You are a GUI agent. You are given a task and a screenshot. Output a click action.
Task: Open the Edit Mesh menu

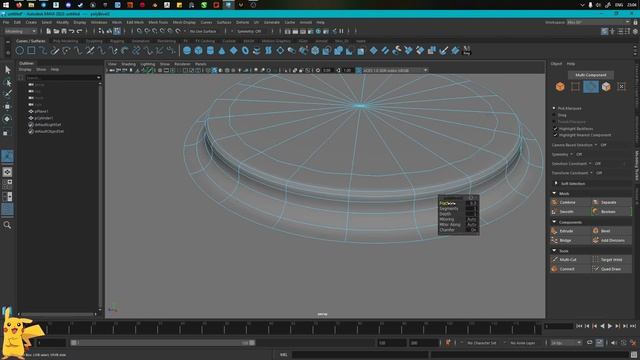[135, 22]
